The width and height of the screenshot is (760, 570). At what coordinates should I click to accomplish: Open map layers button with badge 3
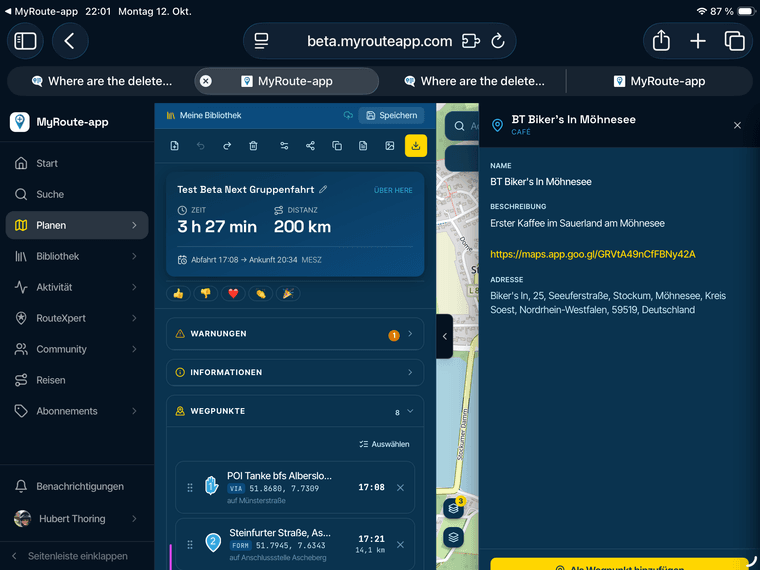[454, 507]
